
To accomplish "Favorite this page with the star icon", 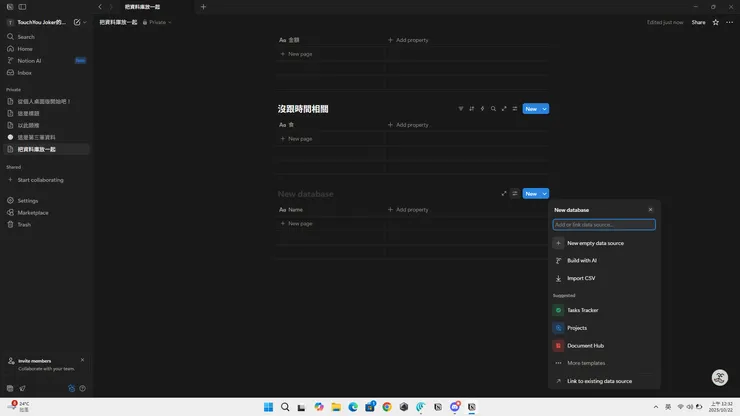I will point(715,22).
